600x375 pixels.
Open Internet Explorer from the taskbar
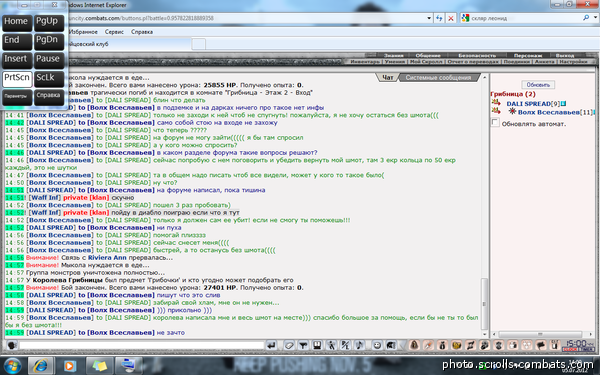point(41,365)
